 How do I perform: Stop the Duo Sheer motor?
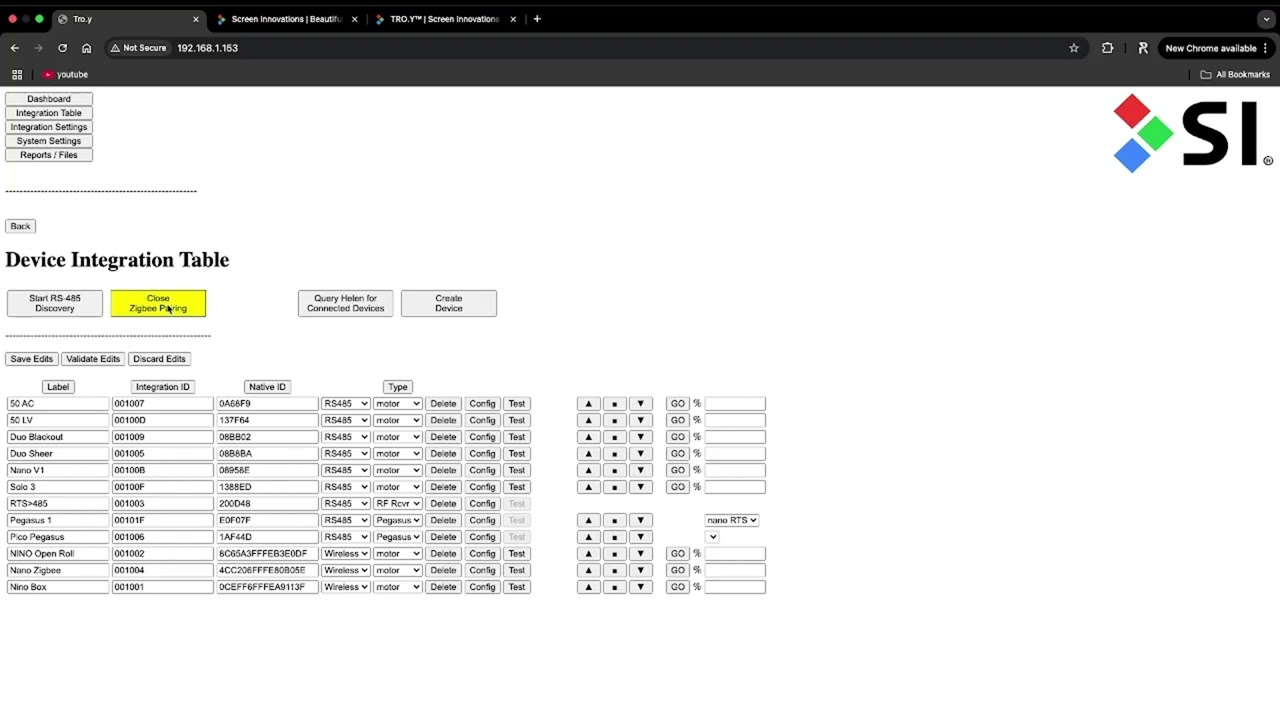pyautogui.click(x=614, y=454)
